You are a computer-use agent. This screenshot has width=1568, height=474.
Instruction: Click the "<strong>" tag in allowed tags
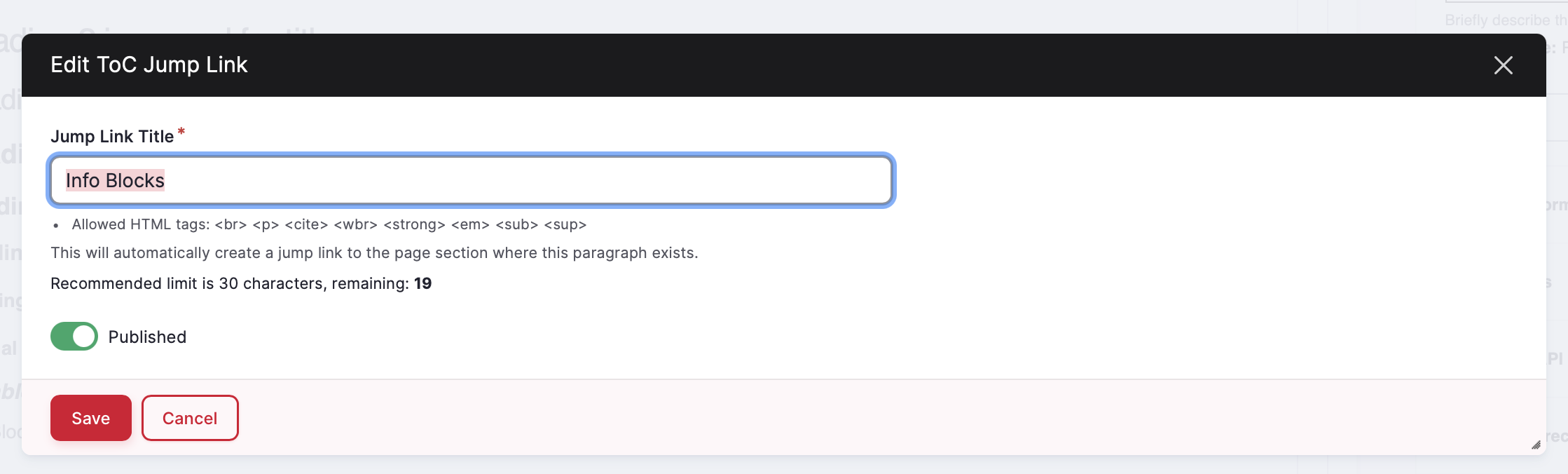[x=414, y=224]
